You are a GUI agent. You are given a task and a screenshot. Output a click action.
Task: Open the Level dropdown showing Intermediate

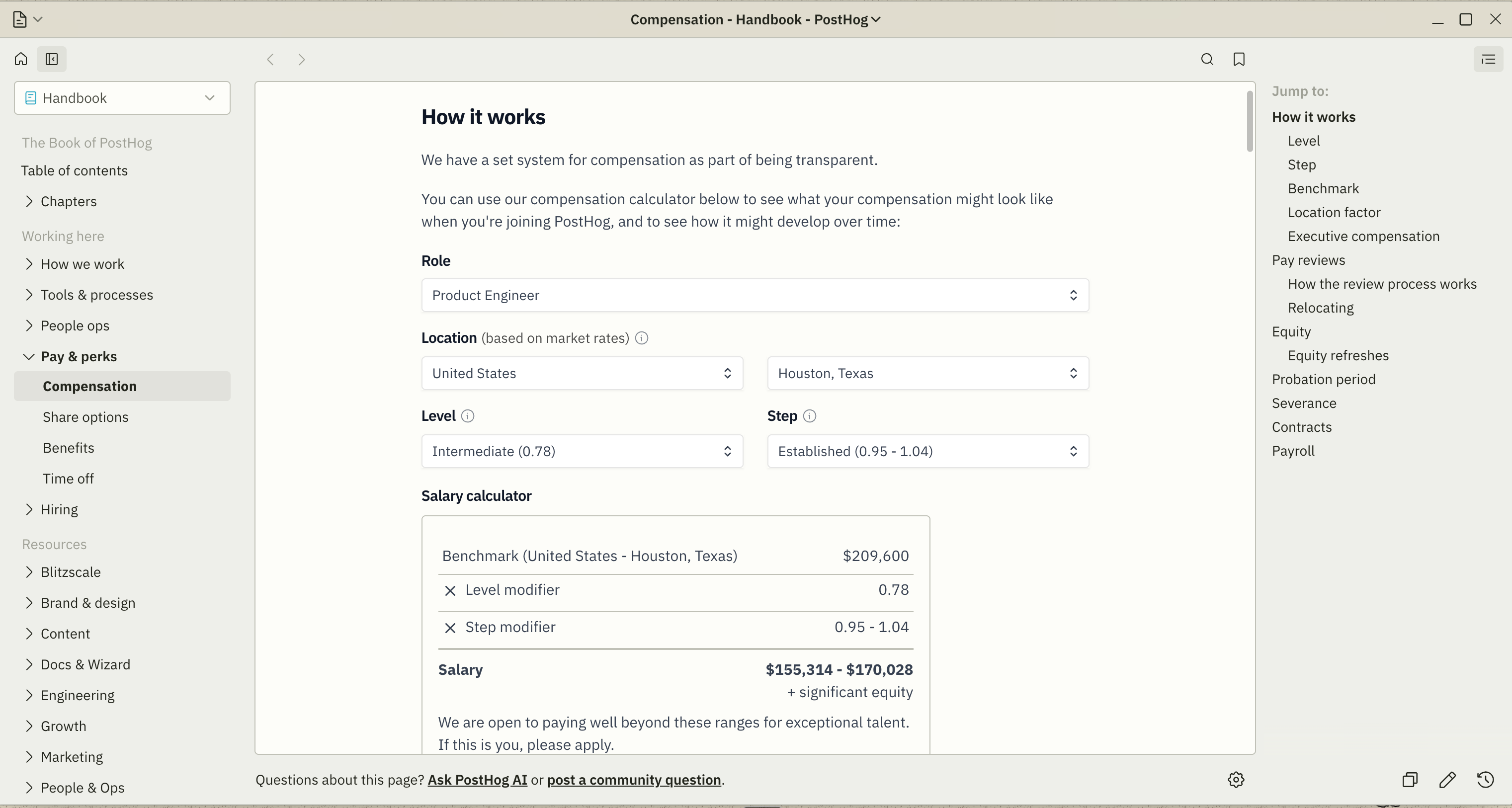coord(582,451)
